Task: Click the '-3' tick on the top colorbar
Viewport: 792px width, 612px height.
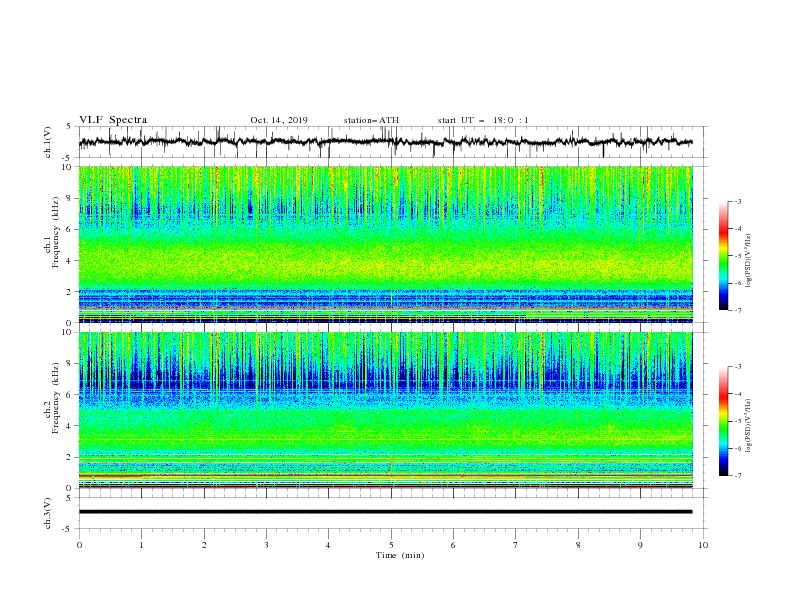Action: coord(737,201)
